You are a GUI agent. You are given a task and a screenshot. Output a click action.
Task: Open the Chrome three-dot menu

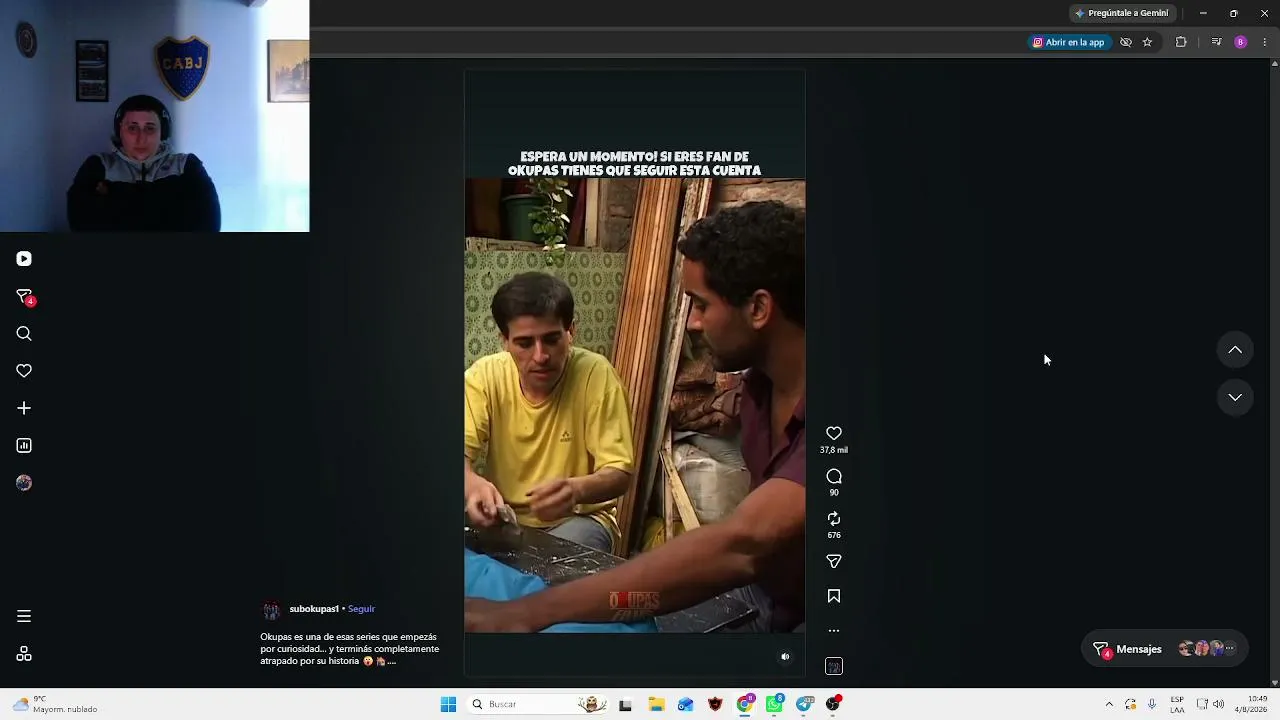[1265, 42]
